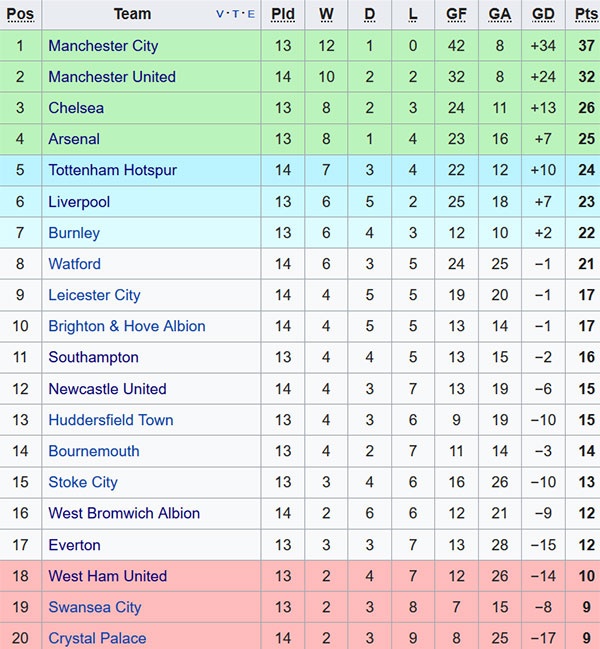Open Tottenham Hotspur team link
This screenshot has width=600, height=649.
[x=112, y=170]
